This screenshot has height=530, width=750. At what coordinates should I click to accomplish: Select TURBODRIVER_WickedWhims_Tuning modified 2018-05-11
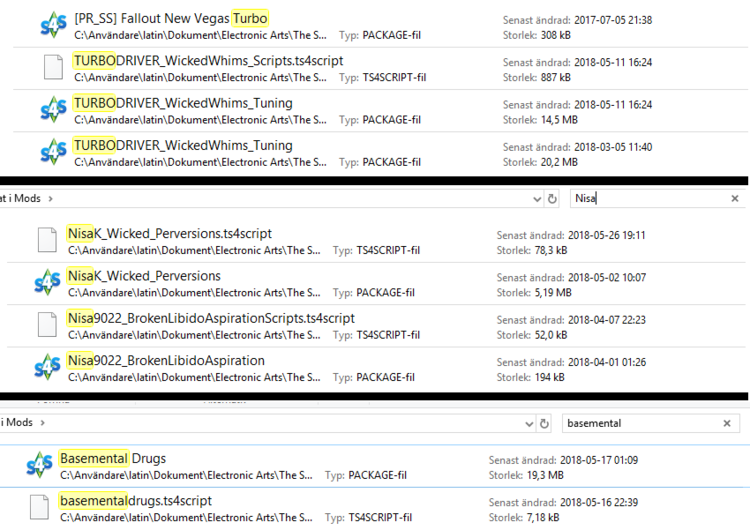pyautogui.click(x=183, y=103)
